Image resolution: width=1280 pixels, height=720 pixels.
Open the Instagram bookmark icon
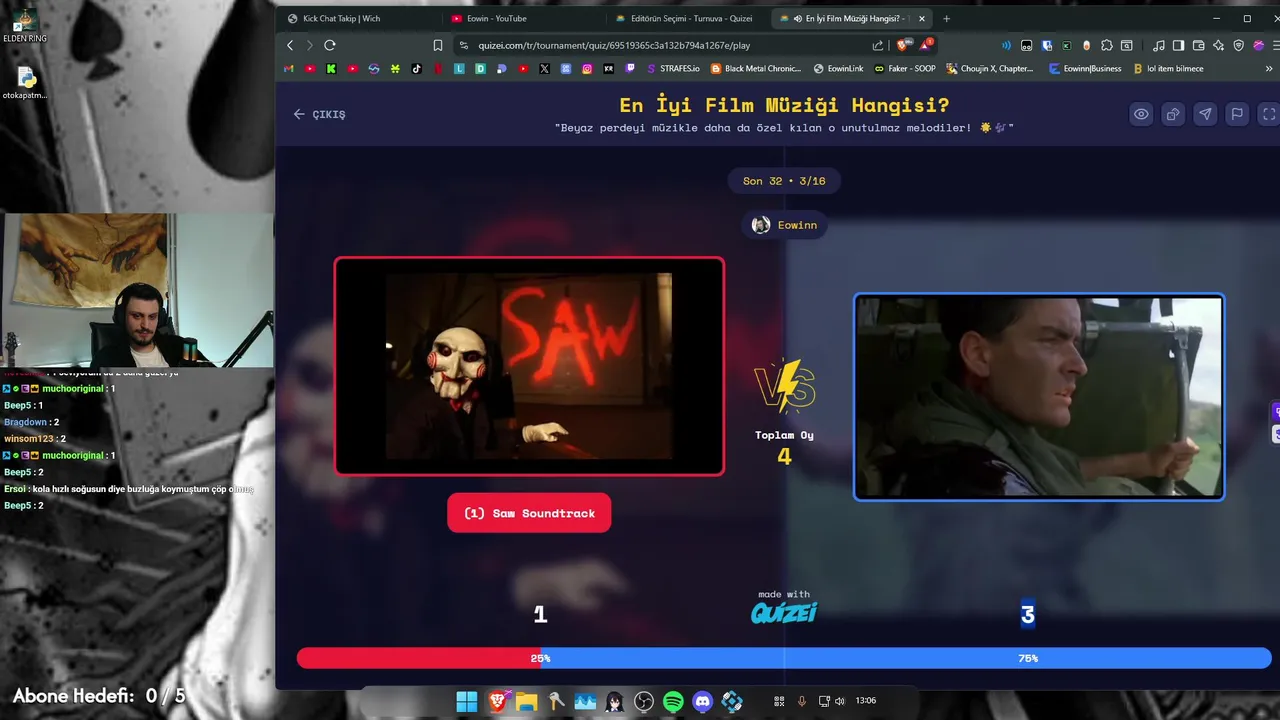tap(587, 69)
